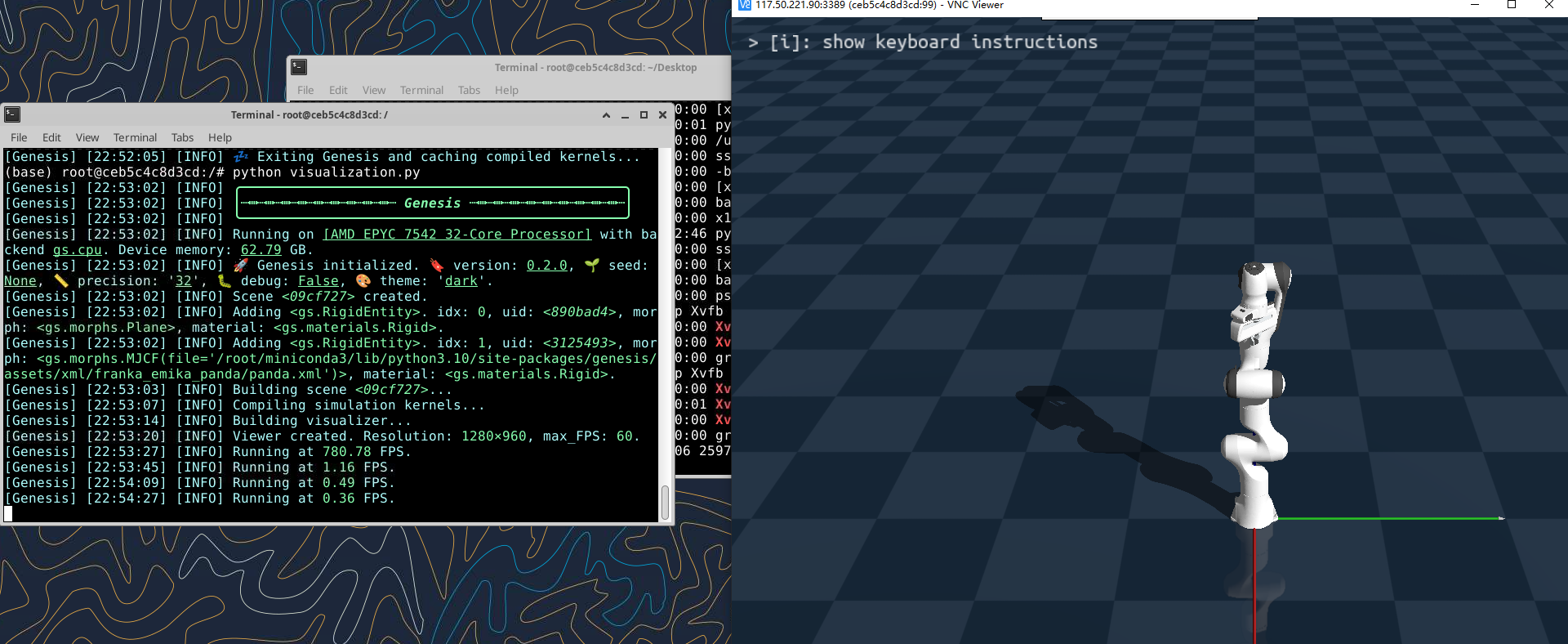Close the front Terminal window
Image resolution: width=1568 pixels, height=644 pixels.
[662, 115]
